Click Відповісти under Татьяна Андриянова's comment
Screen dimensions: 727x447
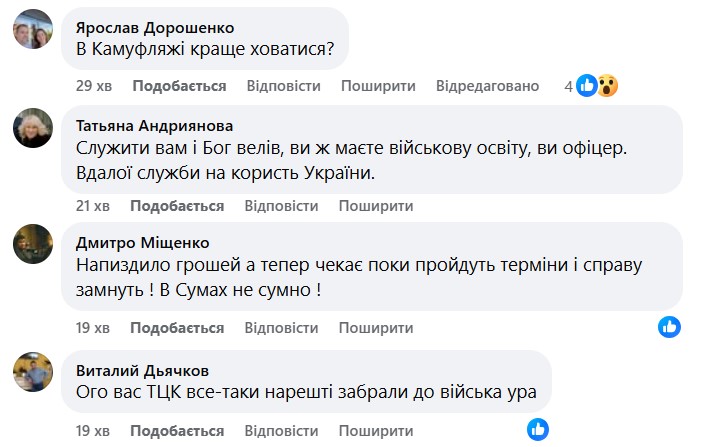click(x=283, y=206)
